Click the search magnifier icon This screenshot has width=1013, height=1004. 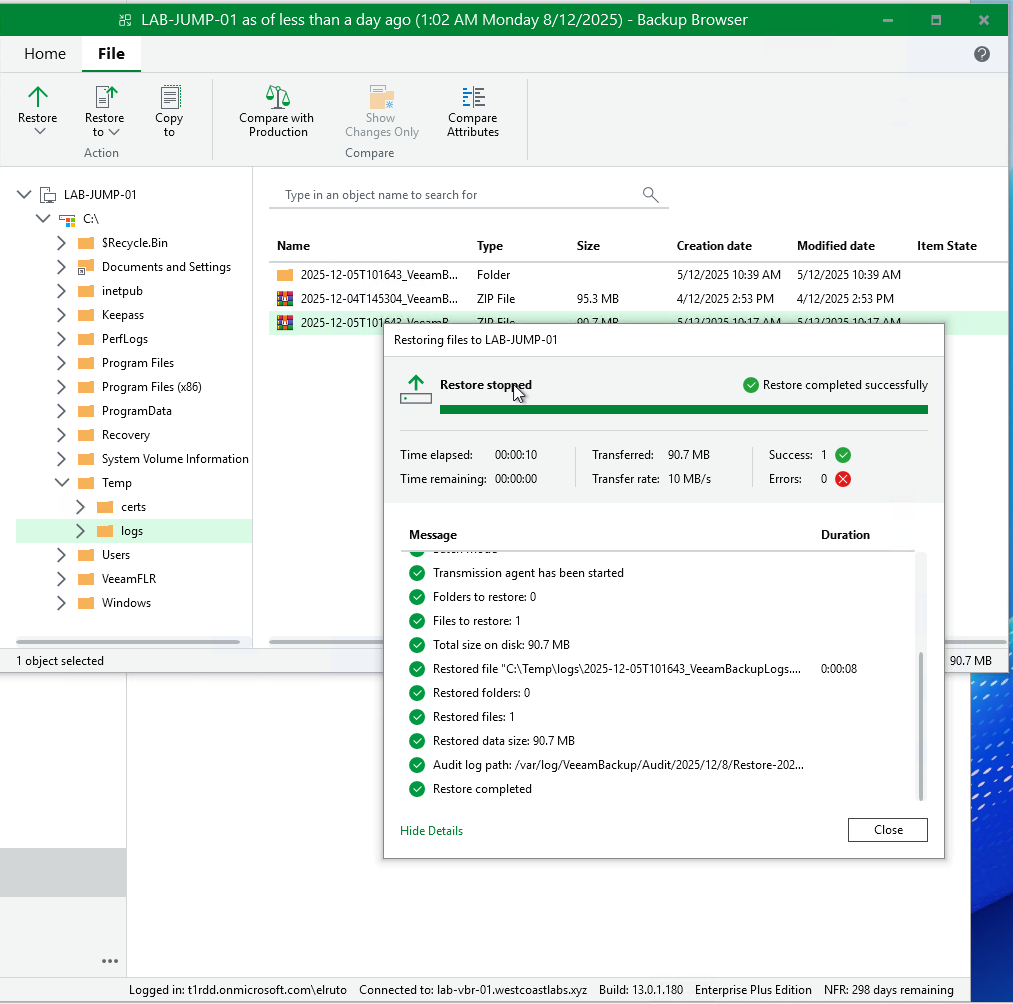(651, 195)
